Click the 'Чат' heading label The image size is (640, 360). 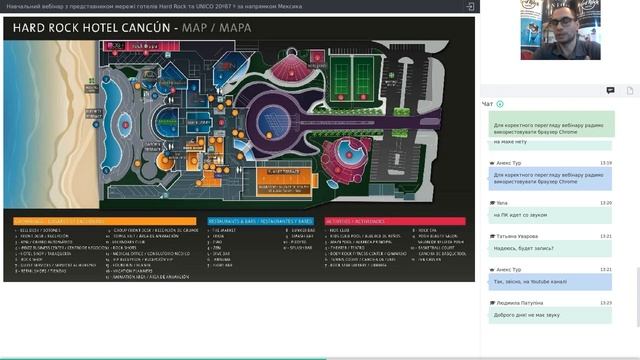pyautogui.click(x=487, y=104)
